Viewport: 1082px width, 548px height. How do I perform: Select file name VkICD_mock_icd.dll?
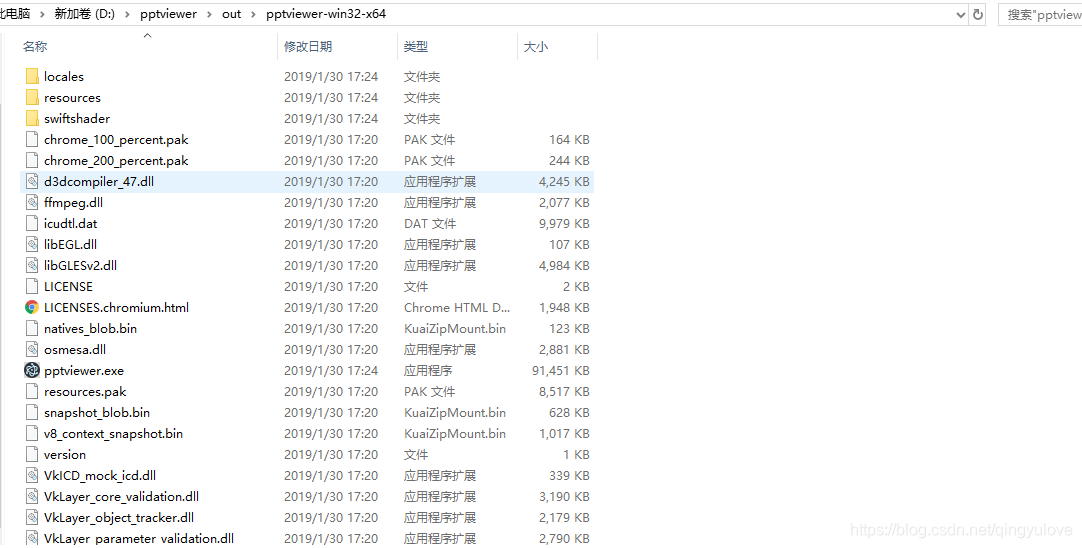[99, 476]
